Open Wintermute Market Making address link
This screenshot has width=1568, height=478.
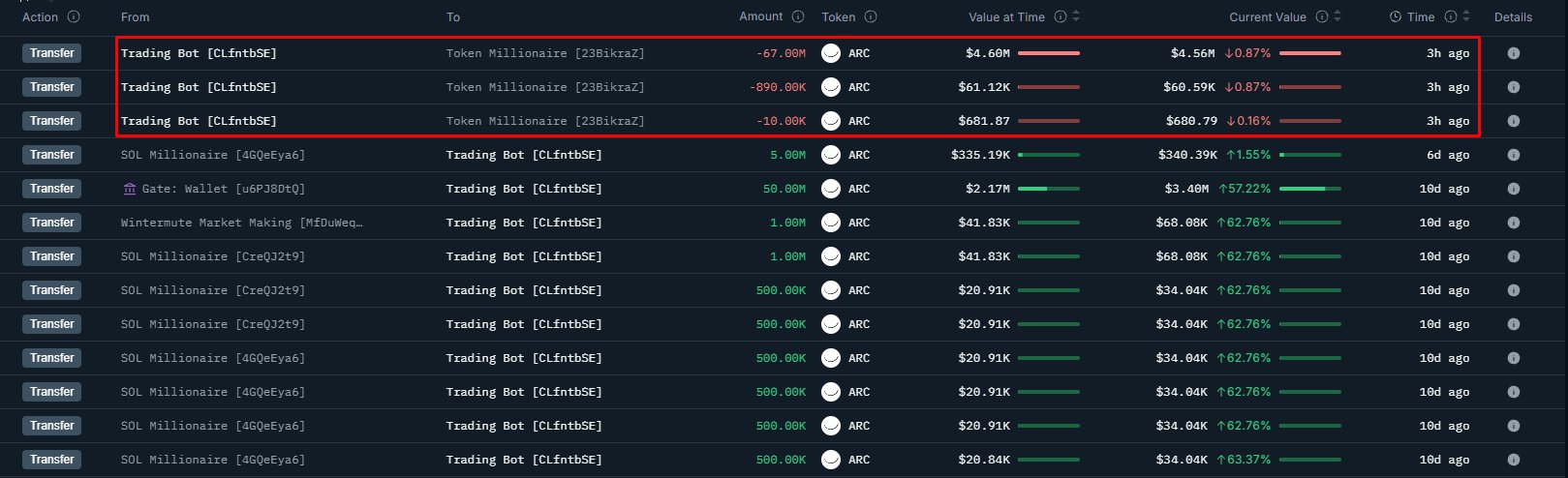pos(241,223)
